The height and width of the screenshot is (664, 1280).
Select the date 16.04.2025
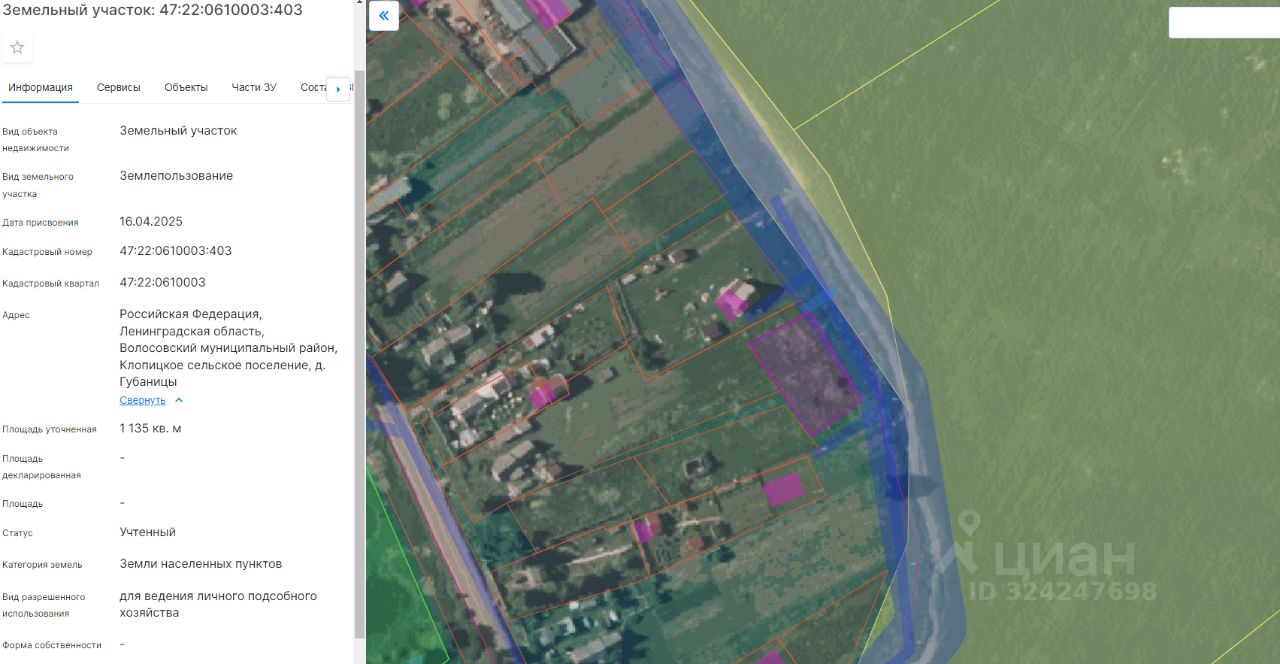pyautogui.click(x=151, y=222)
